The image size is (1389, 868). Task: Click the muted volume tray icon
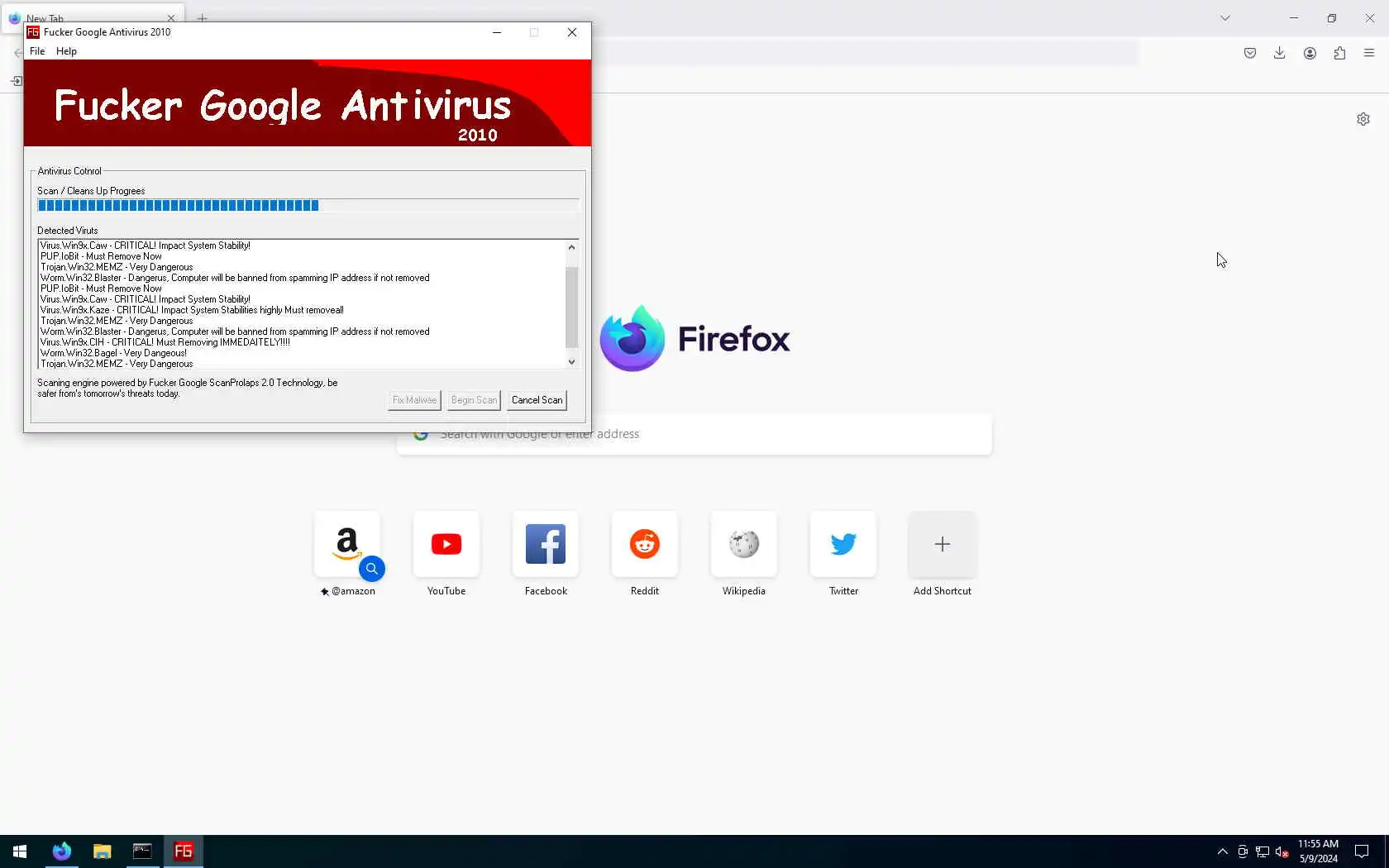1282,851
